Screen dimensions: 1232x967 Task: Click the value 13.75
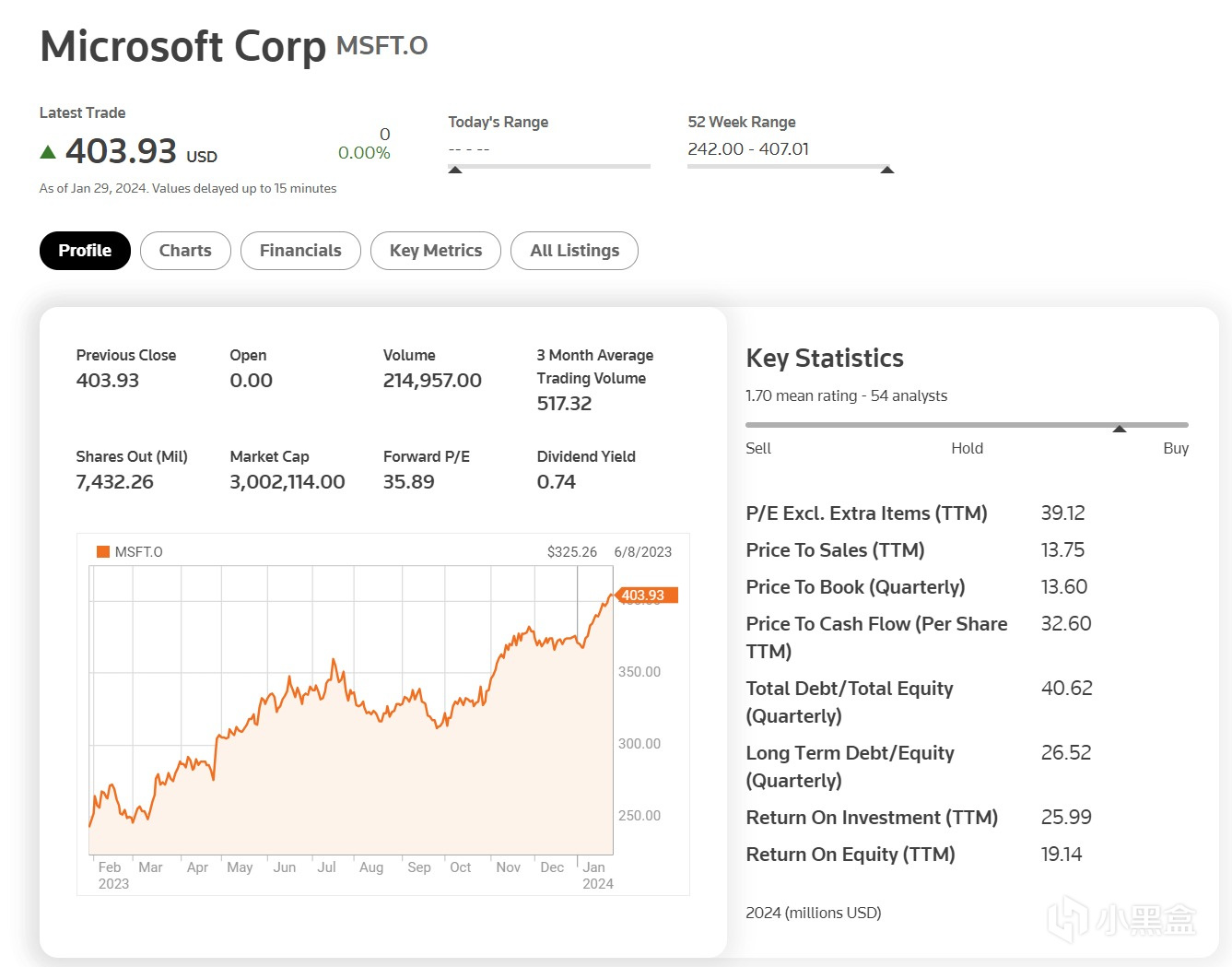coord(1062,550)
